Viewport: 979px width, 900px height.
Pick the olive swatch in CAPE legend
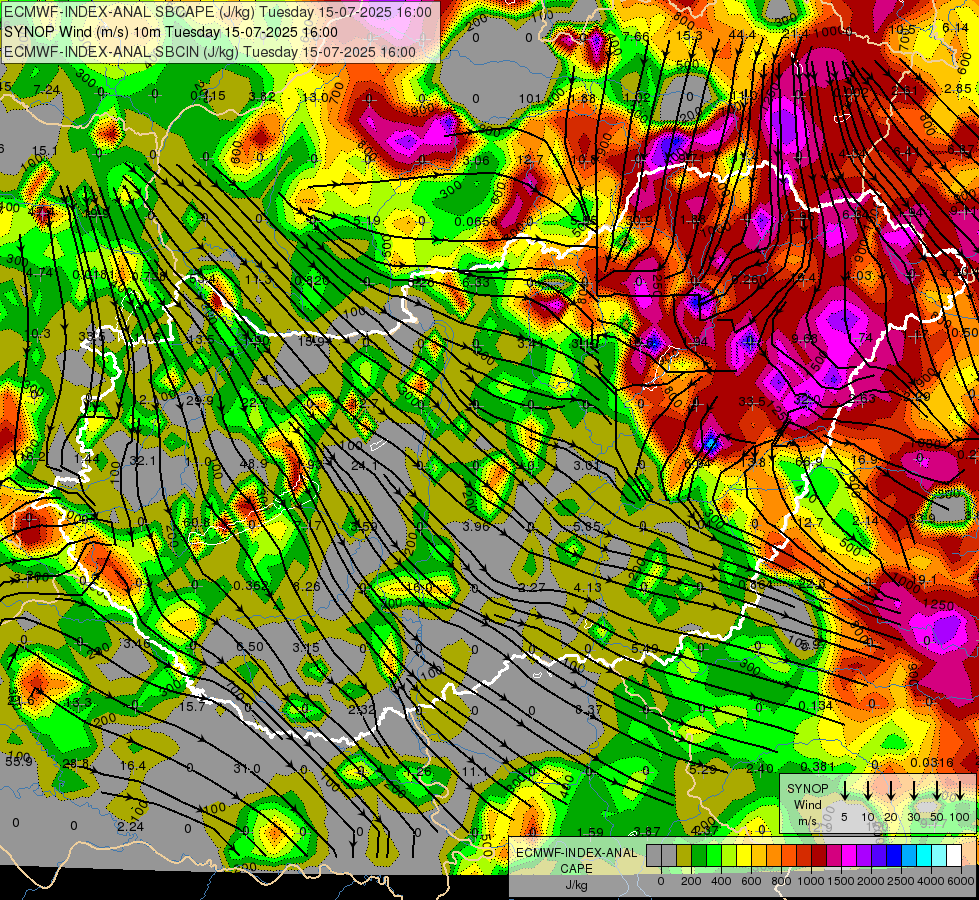coord(684,856)
